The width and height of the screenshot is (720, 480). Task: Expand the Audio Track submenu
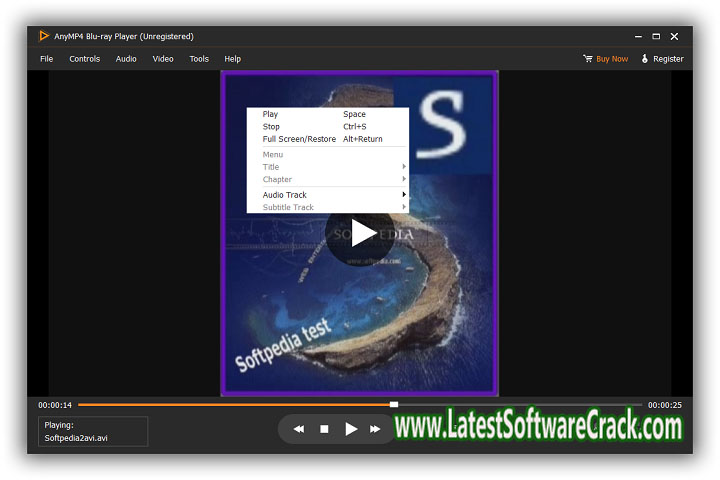tap(404, 195)
